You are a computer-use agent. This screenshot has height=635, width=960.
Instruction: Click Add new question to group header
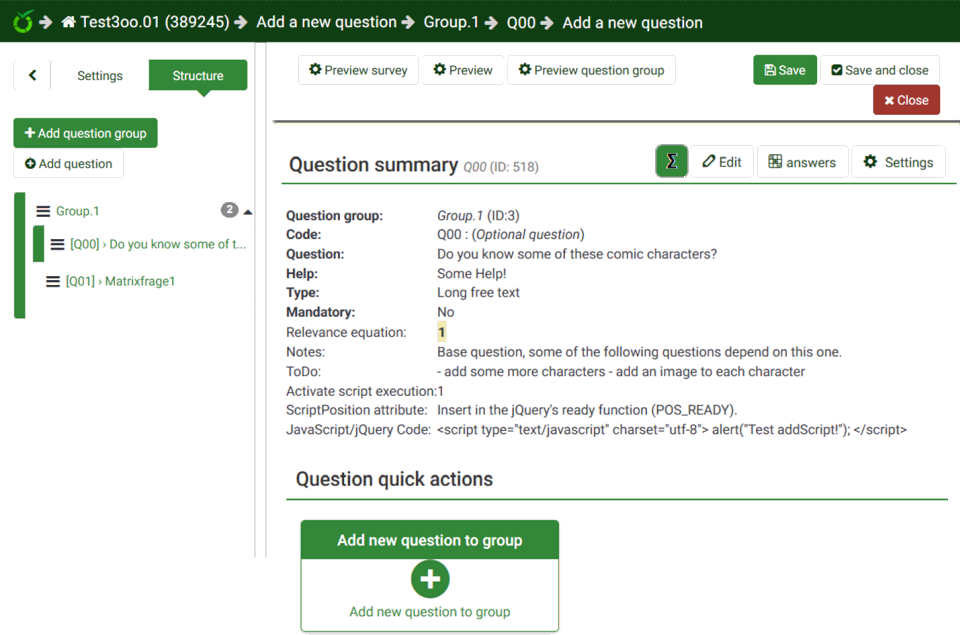coord(430,539)
